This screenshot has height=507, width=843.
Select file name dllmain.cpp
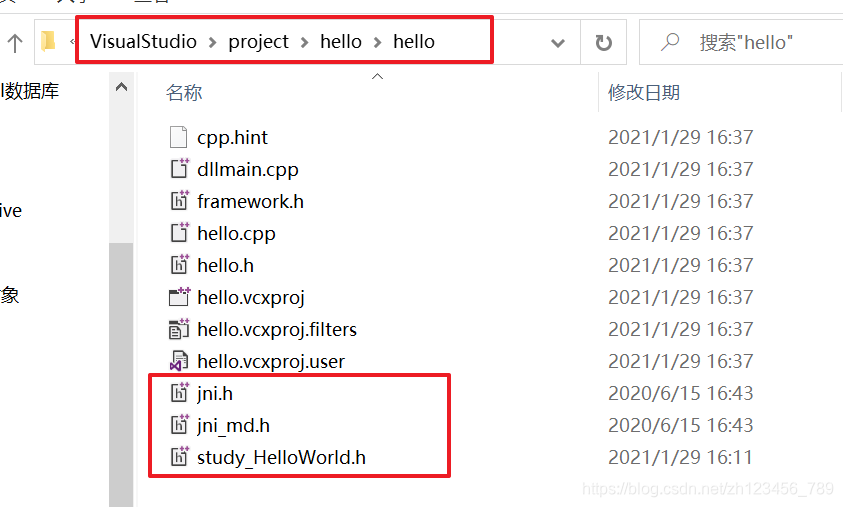point(248,169)
